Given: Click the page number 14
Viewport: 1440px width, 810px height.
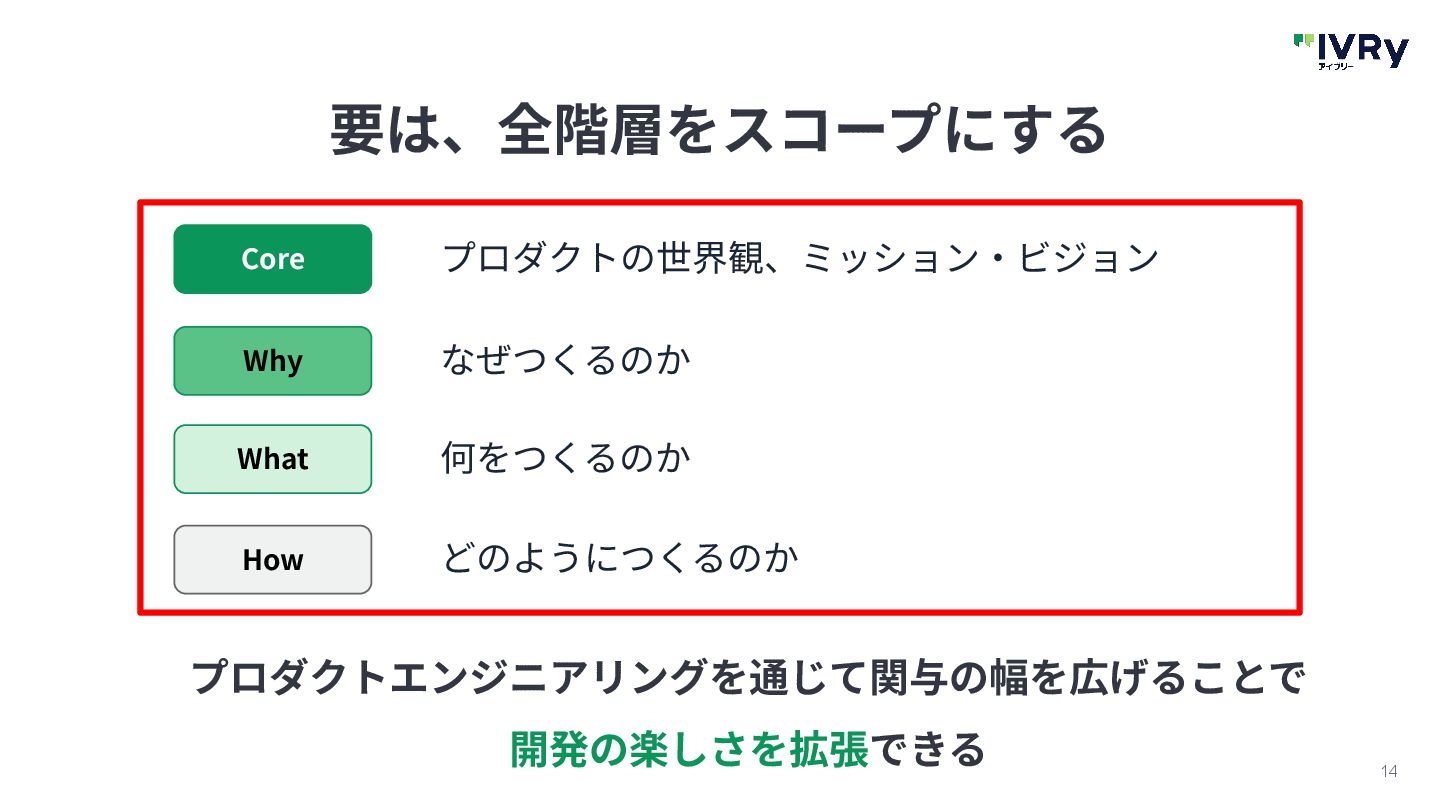Looking at the screenshot, I should tap(1389, 771).
